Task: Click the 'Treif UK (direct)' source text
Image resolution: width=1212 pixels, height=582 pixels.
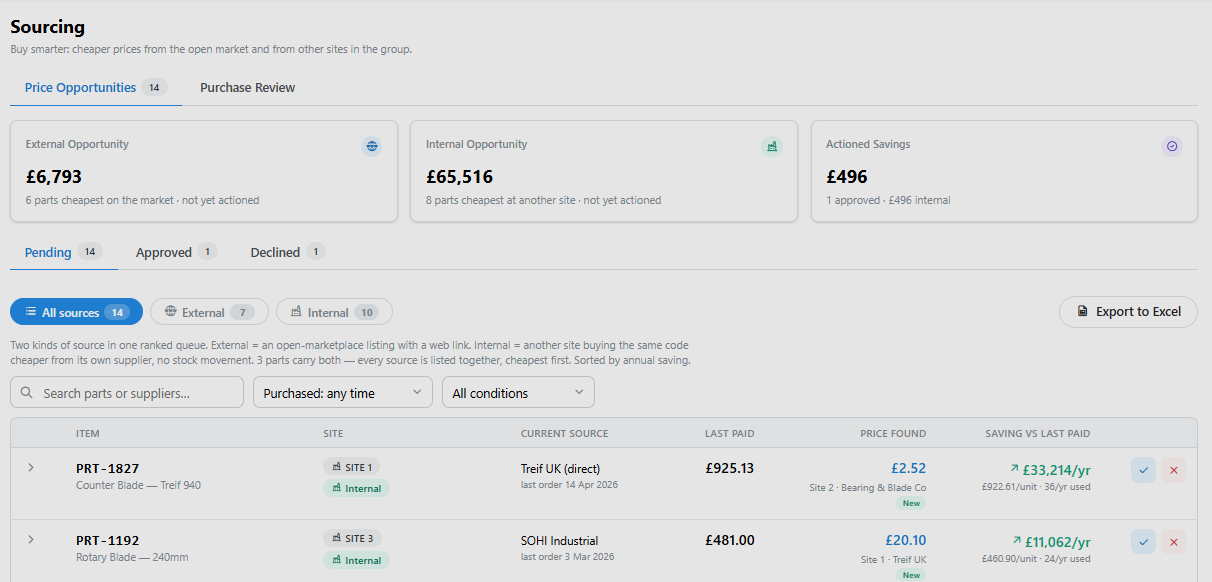Action: pos(560,468)
